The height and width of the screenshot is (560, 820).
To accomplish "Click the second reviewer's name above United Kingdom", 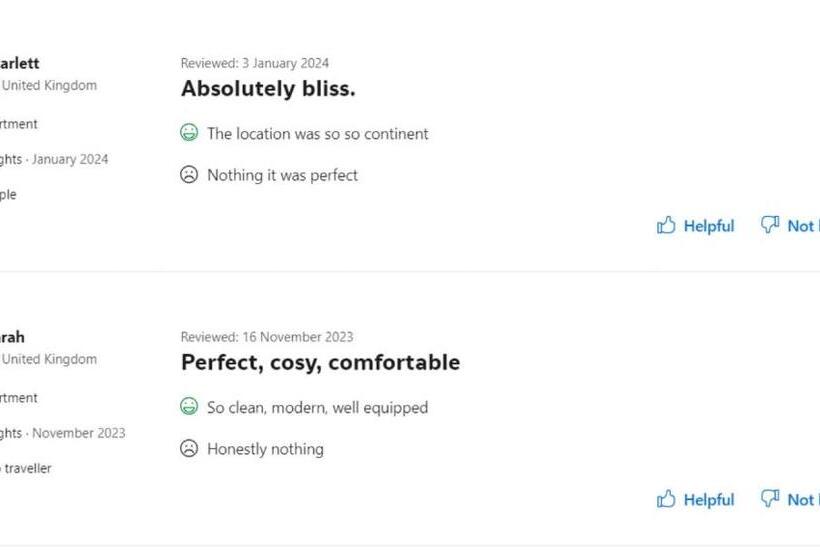I will click(x=13, y=338).
